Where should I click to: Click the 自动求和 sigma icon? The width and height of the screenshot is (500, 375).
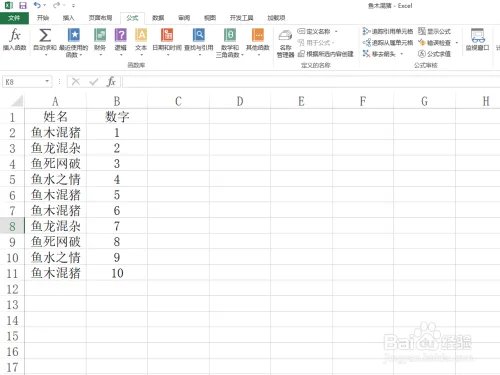click(45, 35)
